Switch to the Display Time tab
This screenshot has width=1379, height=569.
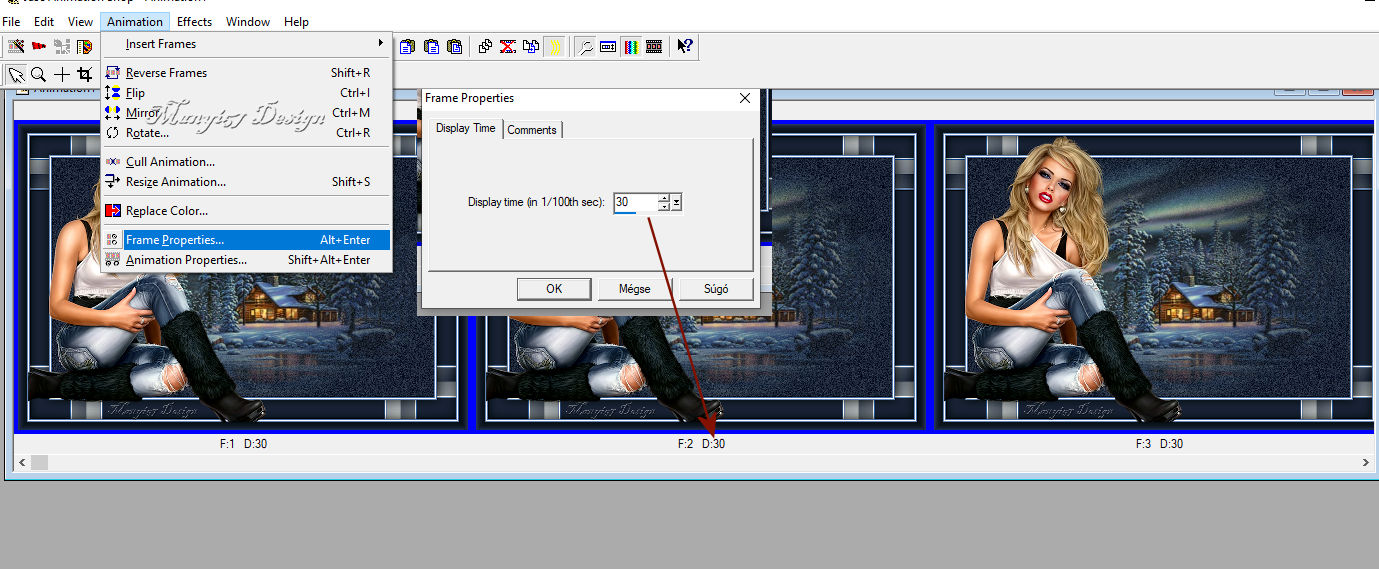466,128
